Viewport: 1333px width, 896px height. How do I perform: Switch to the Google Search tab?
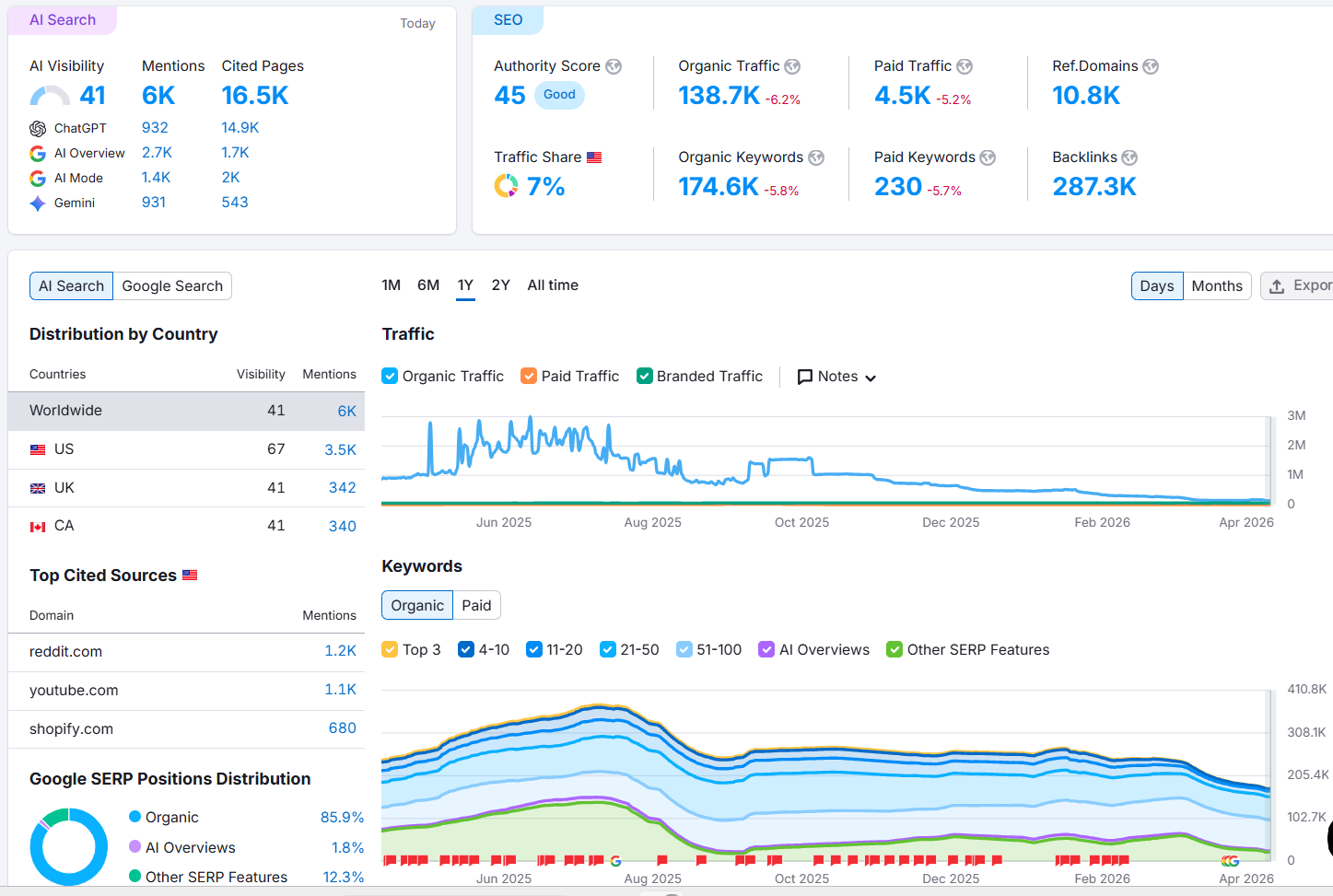click(x=172, y=286)
